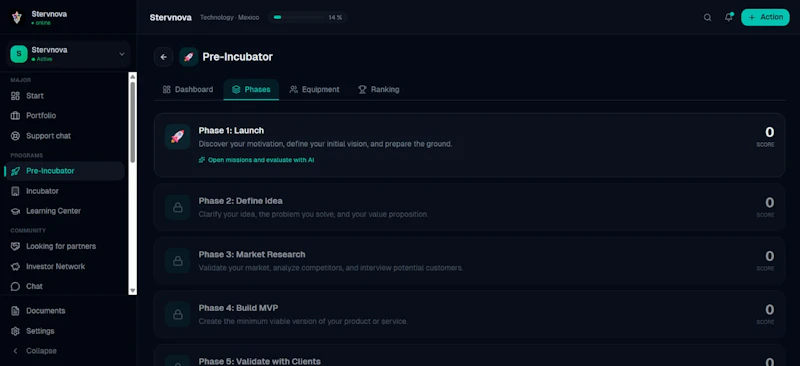Open the Phase 1: Launch title
This screenshot has width=800, height=366.
pos(231,131)
